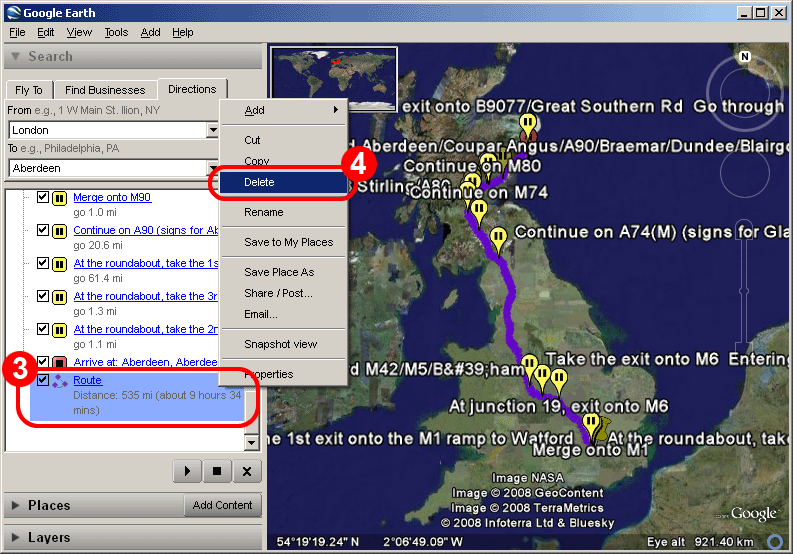Choose Email from context menu
This screenshot has height=554, width=793.
(284, 314)
